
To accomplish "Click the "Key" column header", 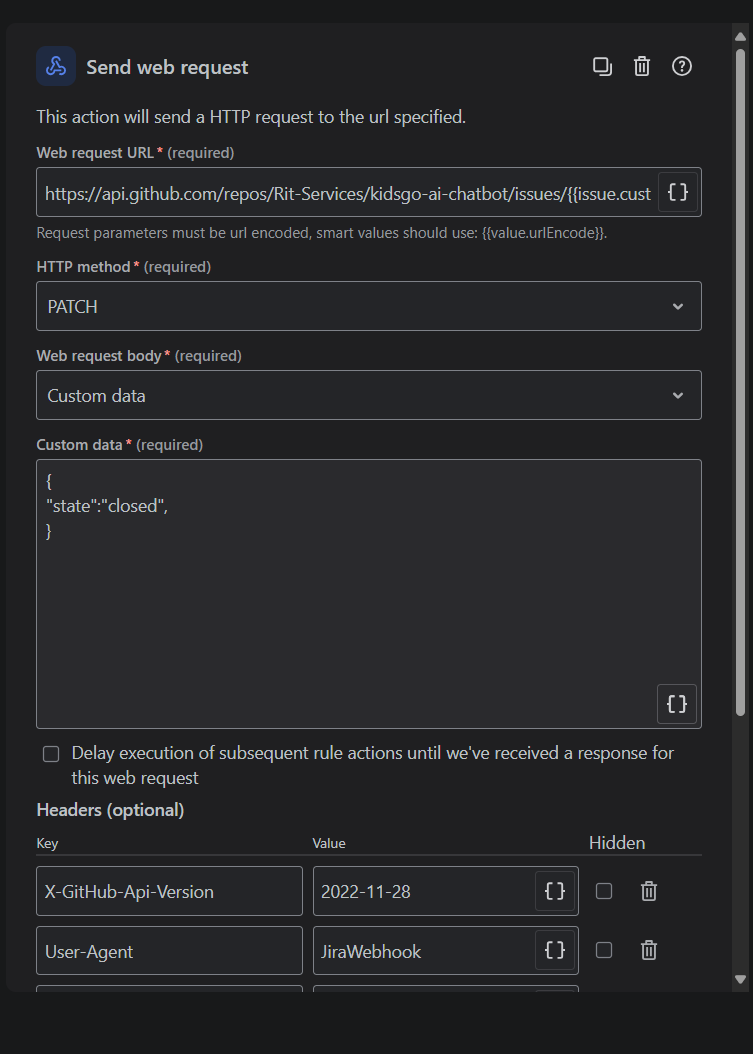I will pos(47,844).
